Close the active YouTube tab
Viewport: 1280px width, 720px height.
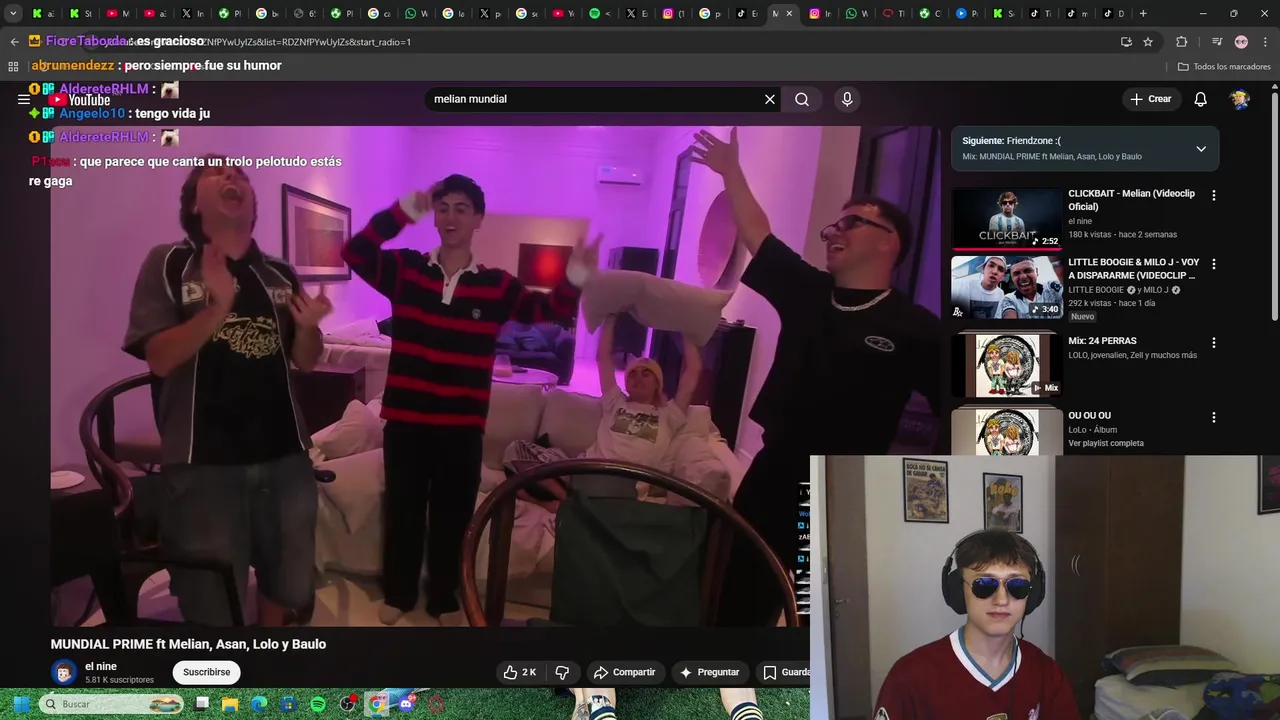(789, 14)
